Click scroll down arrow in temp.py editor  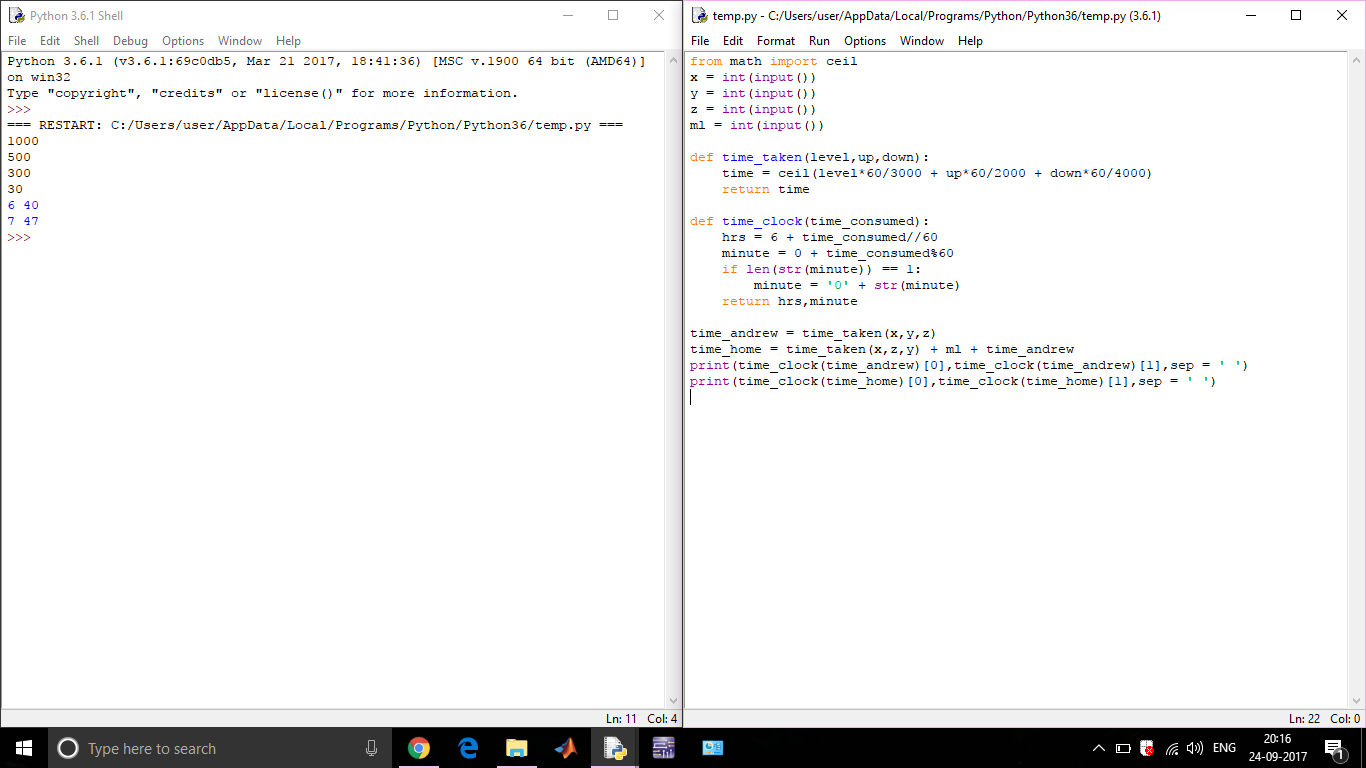pyautogui.click(x=1357, y=702)
